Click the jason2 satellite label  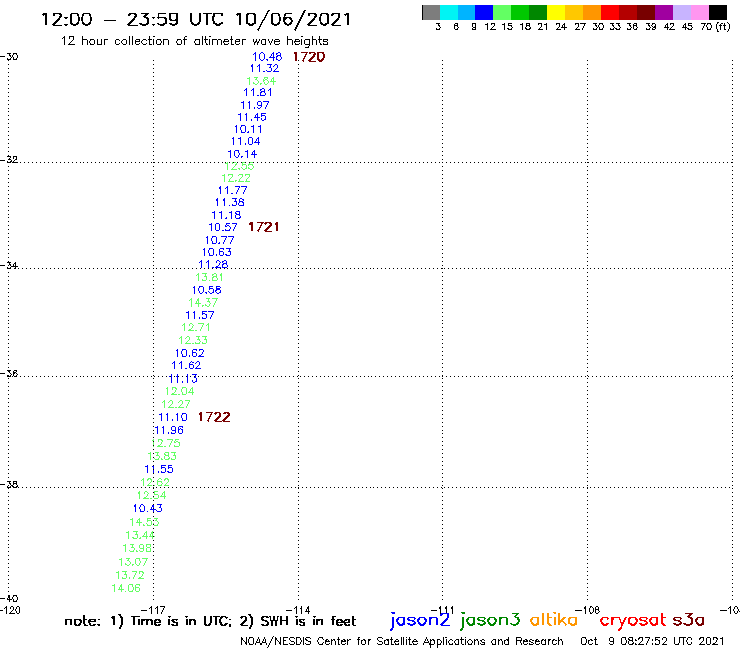[420, 620]
